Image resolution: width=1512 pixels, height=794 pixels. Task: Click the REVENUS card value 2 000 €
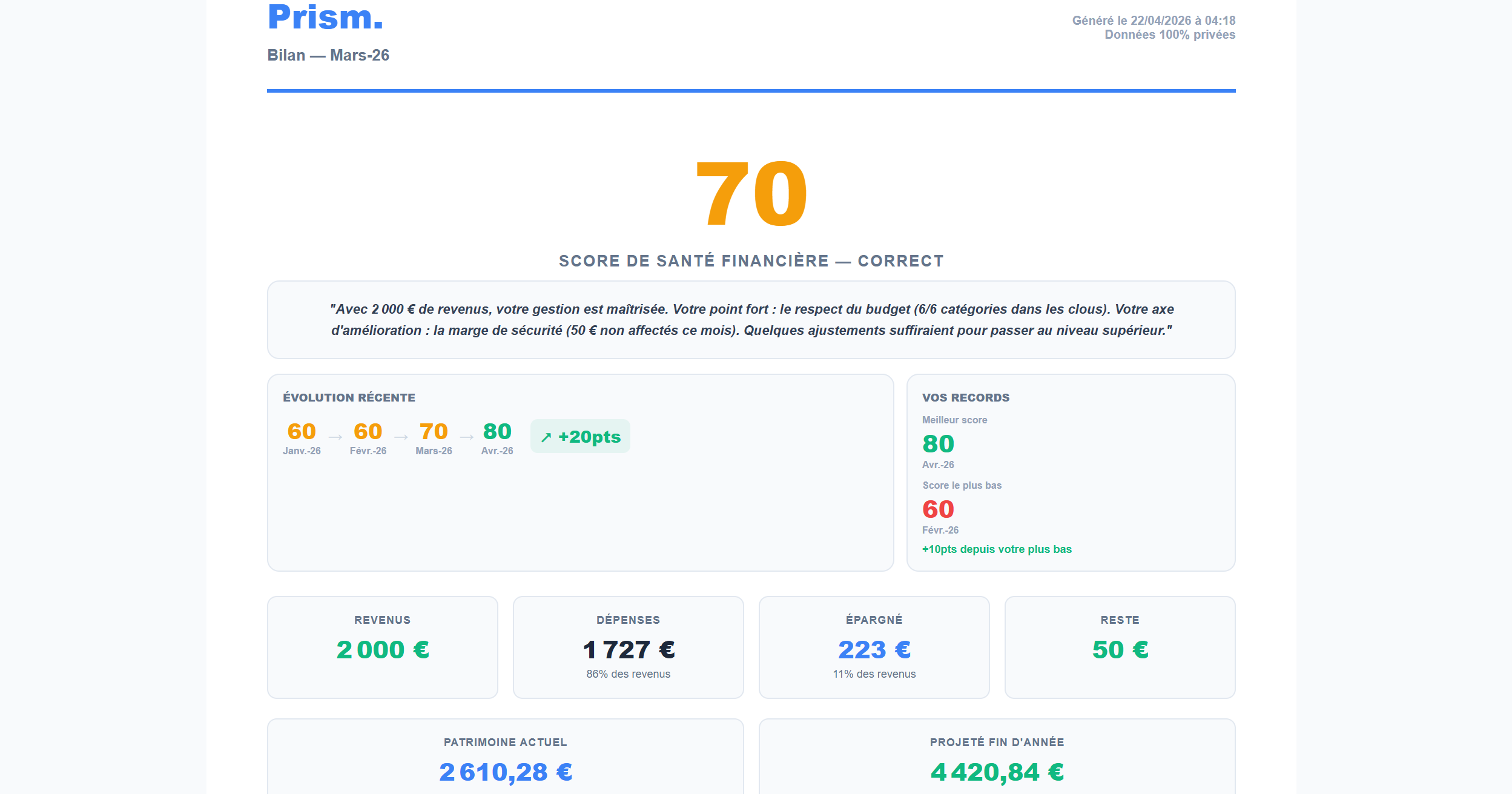383,650
